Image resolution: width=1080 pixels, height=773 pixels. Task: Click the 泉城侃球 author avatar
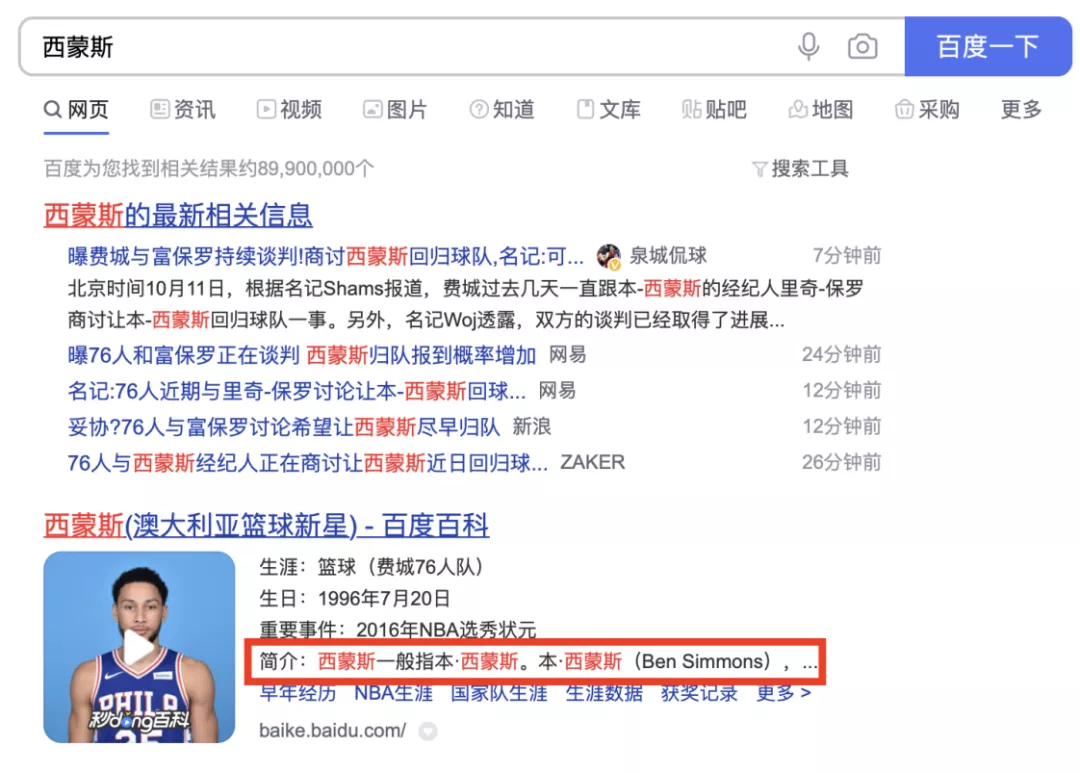pyautogui.click(x=609, y=256)
